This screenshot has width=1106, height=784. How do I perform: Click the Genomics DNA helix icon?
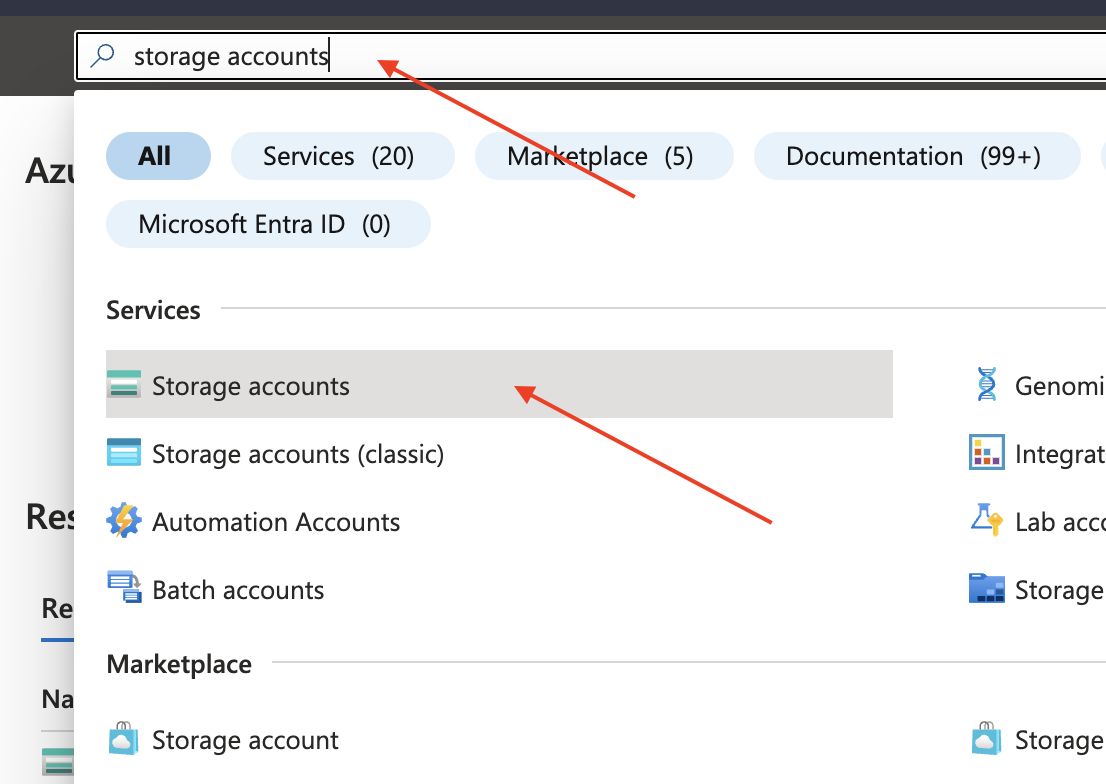coord(987,385)
